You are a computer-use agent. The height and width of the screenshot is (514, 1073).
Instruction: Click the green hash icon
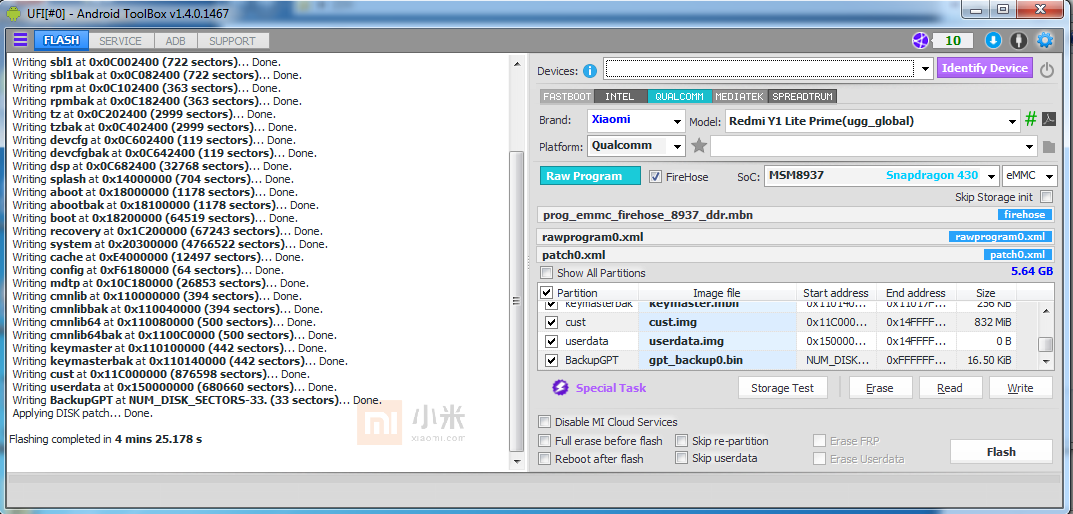pyautogui.click(x=1031, y=120)
